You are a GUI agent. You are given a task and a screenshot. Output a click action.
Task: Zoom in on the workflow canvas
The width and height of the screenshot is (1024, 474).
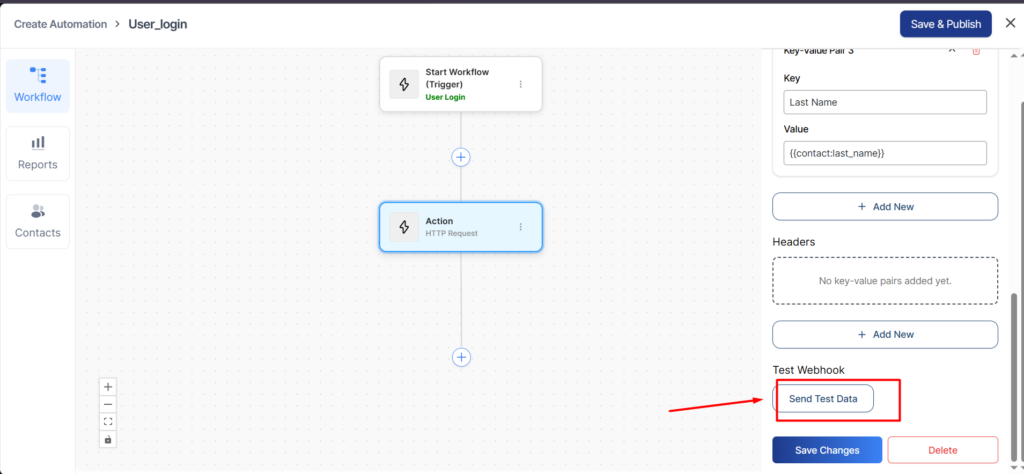[x=108, y=386]
